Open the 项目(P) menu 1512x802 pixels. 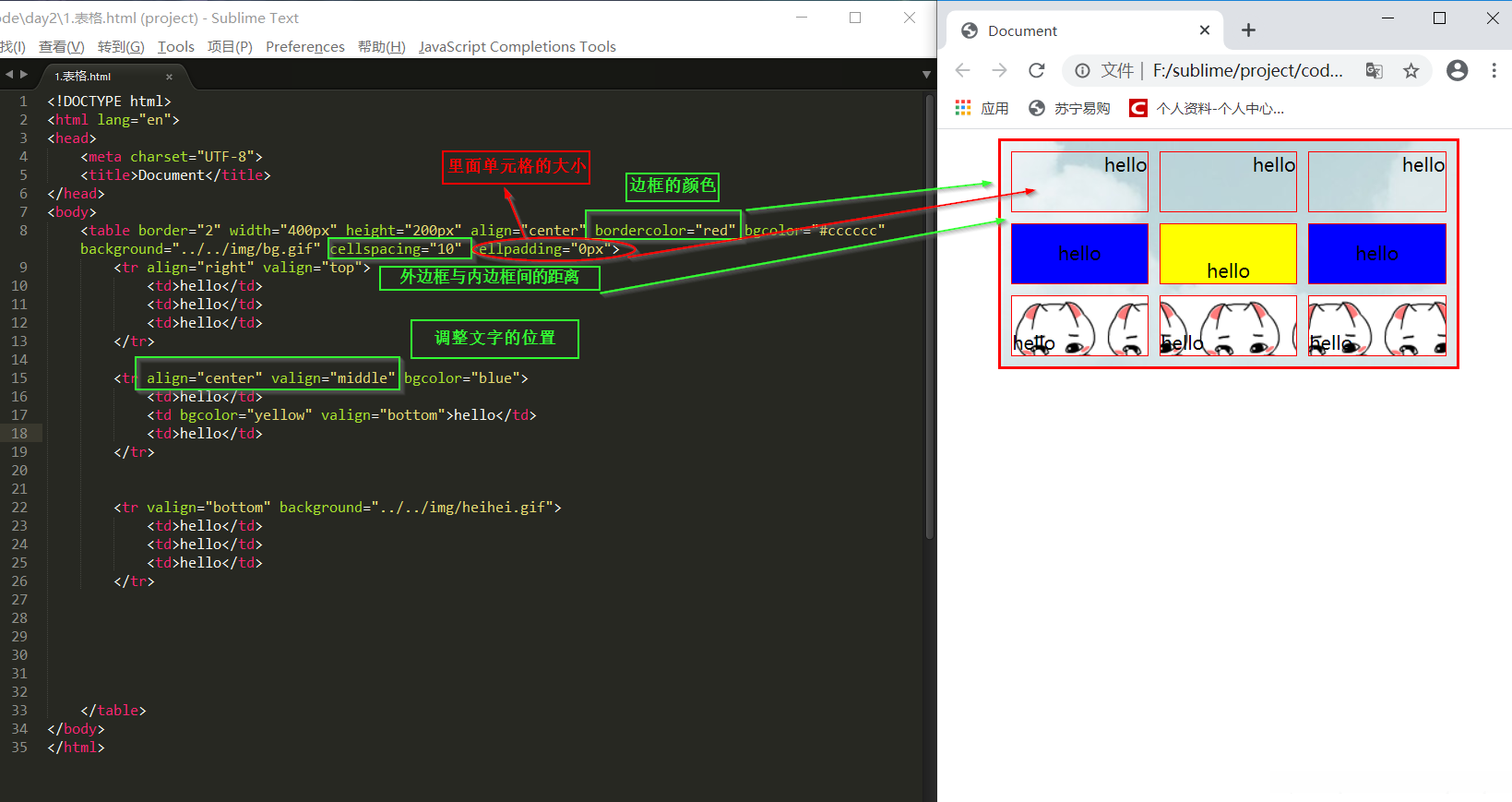[x=230, y=46]
